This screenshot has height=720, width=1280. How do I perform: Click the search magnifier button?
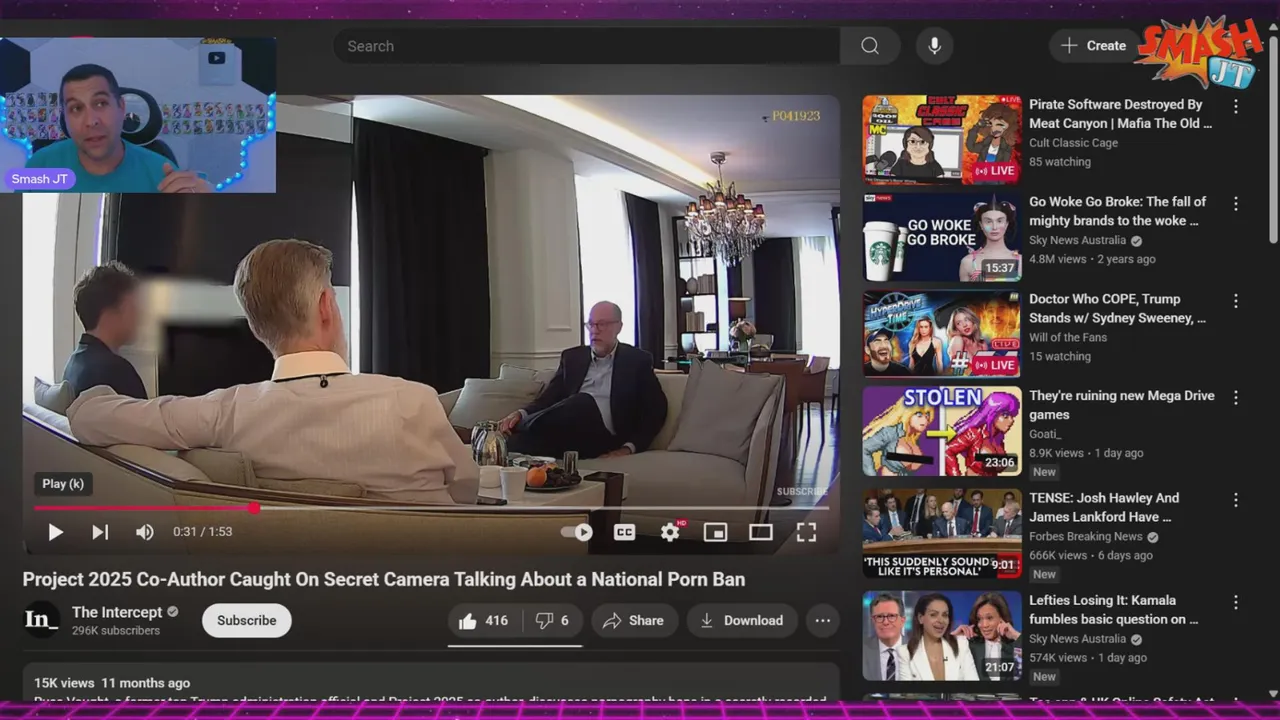pos(870,46)
